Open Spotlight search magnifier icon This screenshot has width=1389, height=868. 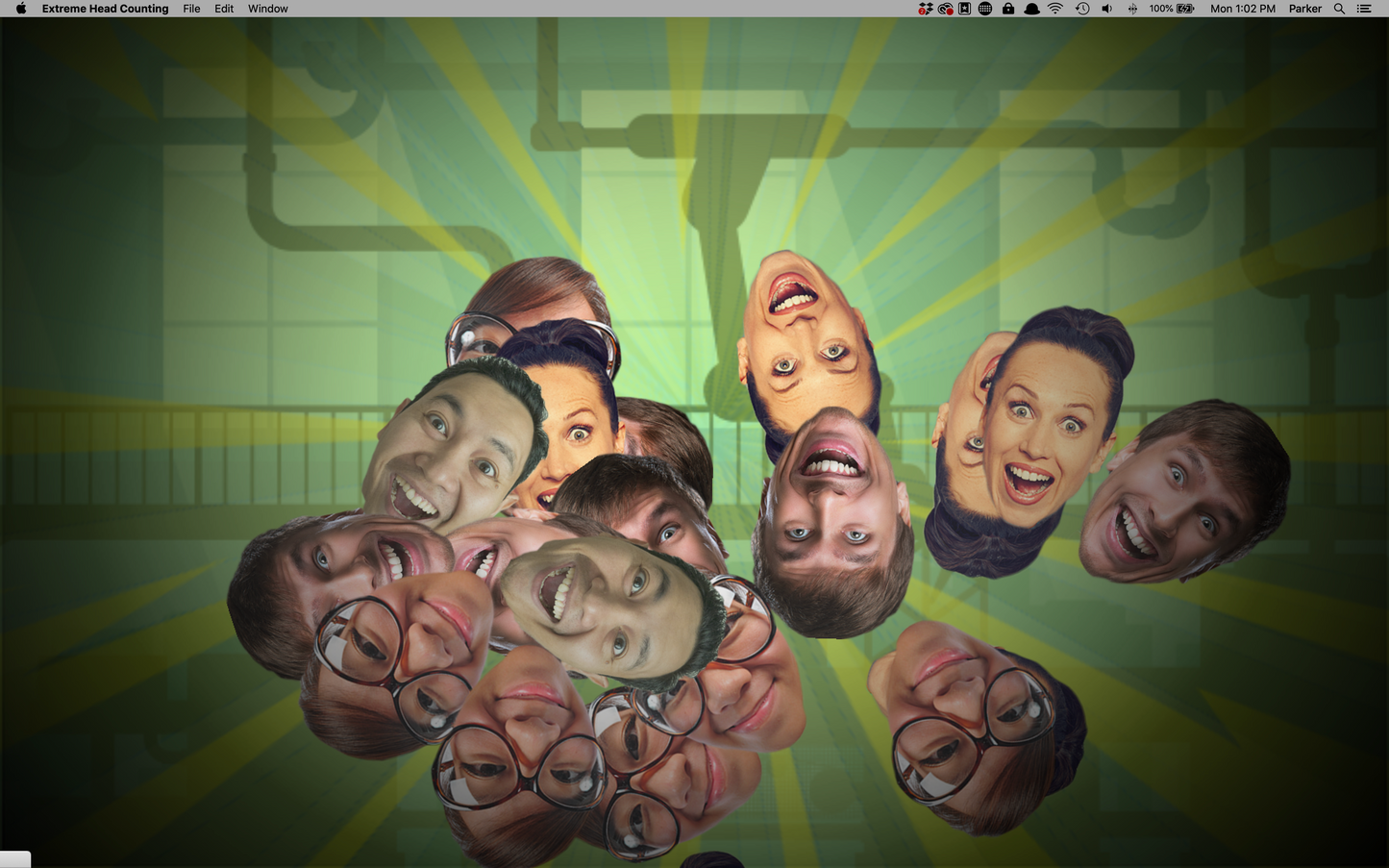tap(1339, 9)
